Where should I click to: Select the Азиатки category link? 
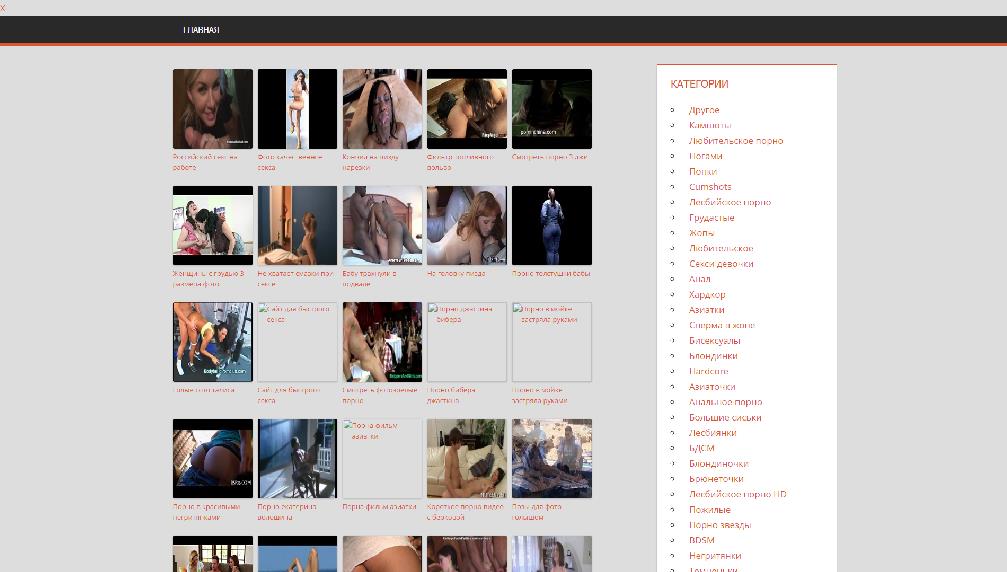706,310
